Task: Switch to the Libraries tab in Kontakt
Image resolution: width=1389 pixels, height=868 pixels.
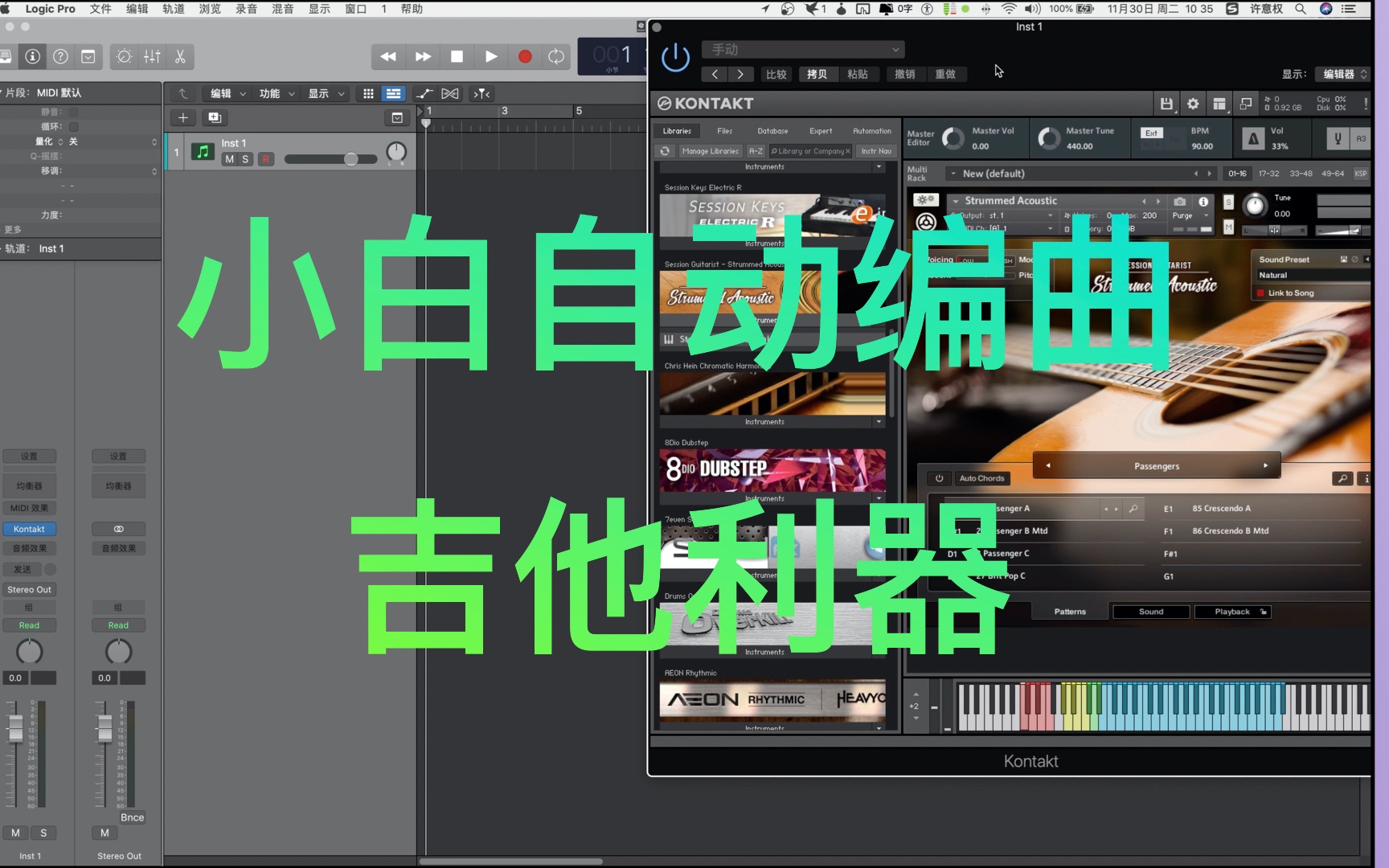Action: pyautogui.click(x=677, y=131)
